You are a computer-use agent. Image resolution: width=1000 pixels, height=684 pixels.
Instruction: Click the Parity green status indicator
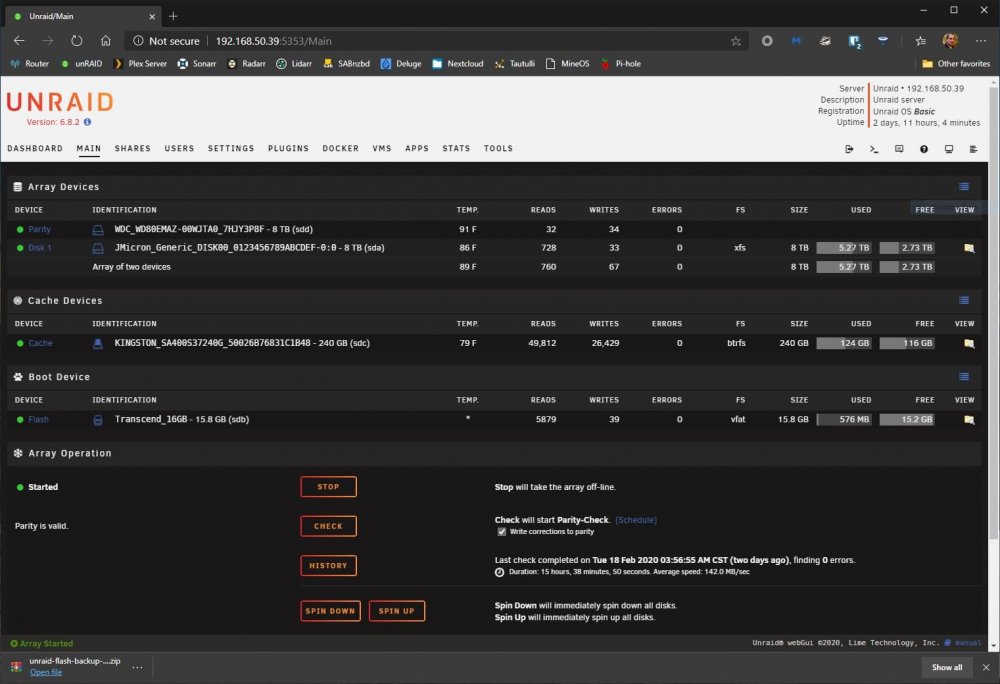pyautogui.click(x=20, y=229)
